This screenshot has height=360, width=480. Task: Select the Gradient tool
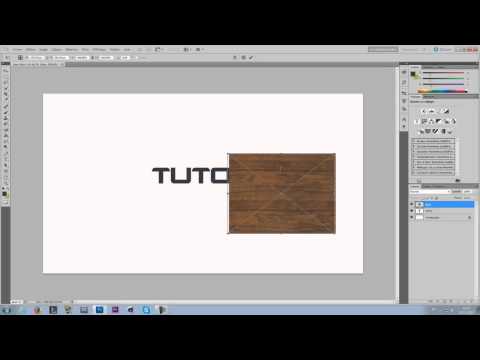tap(6, 136)
